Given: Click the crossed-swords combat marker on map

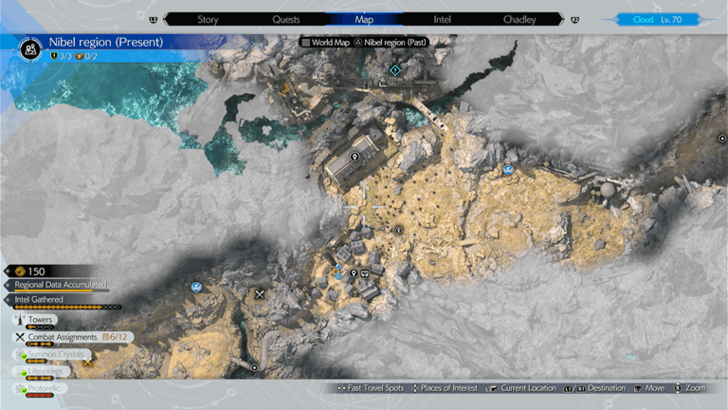Looking at the screenshot, I should (260, 294).
